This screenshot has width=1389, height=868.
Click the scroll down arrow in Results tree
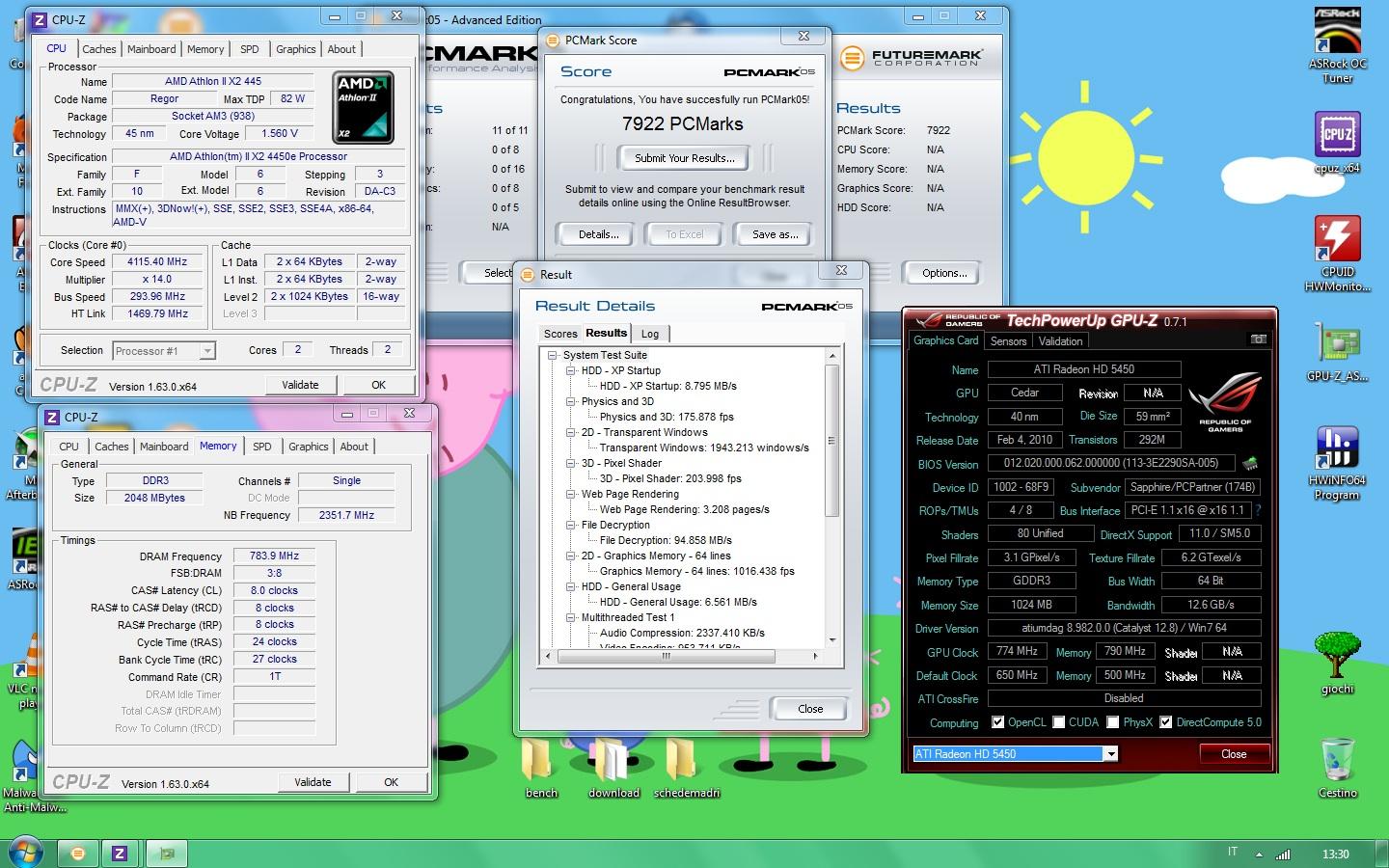click(x=831, y=638)
